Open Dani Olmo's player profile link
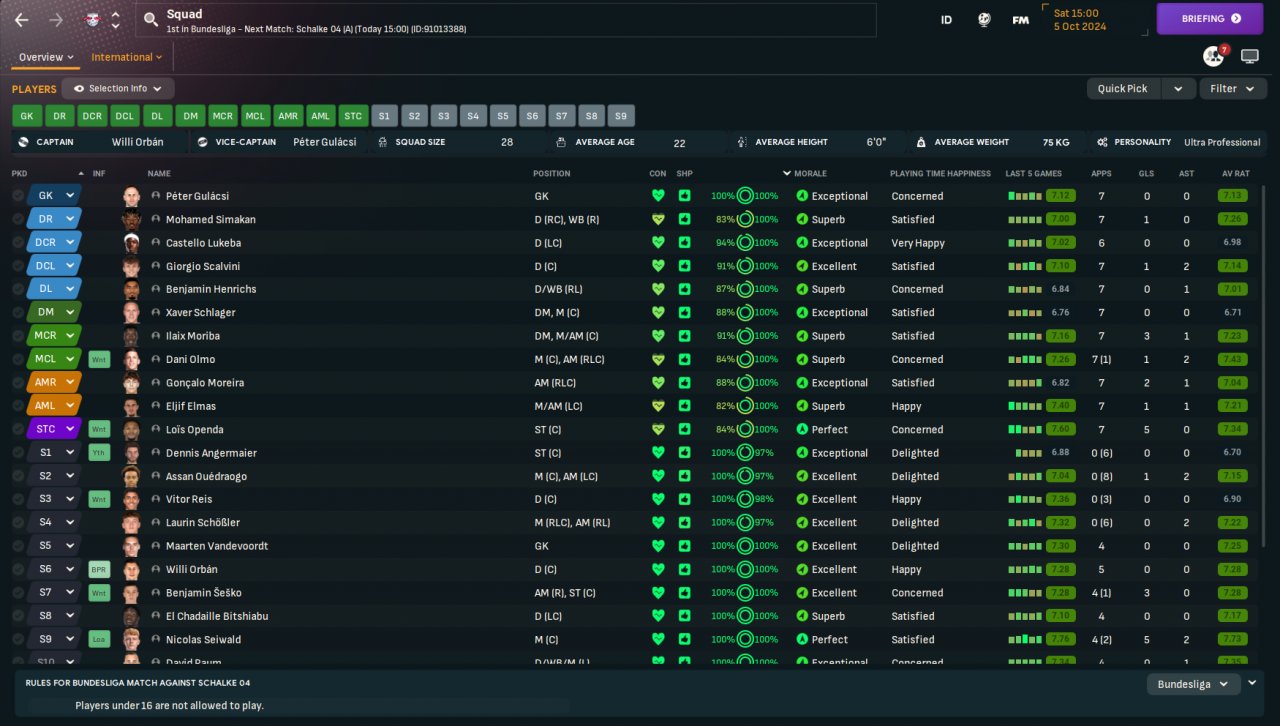The width and height of the screenshot is (1280, 726). tap(190, 359)
